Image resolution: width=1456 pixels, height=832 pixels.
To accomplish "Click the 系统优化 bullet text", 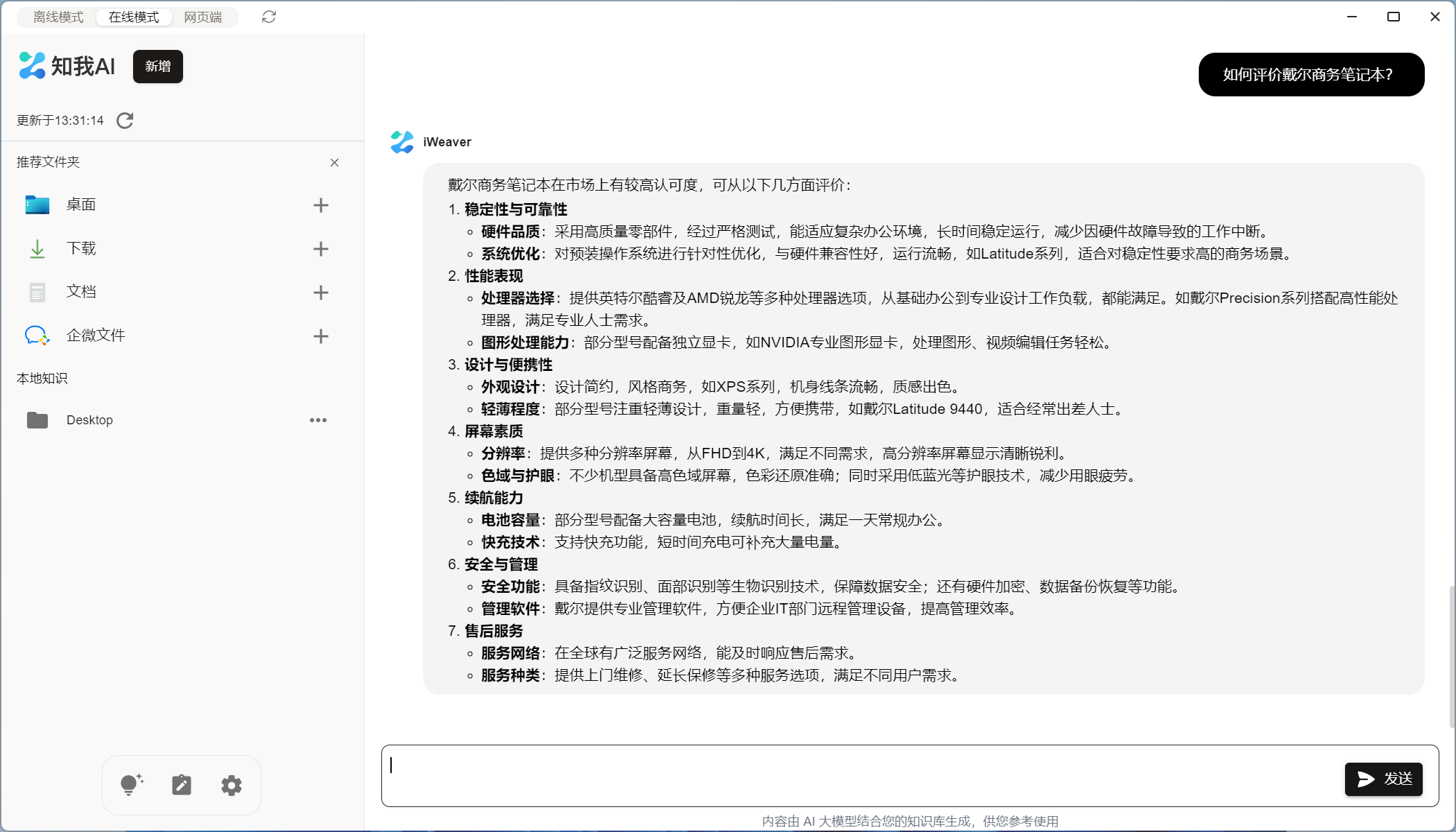I will coord(888,254).
